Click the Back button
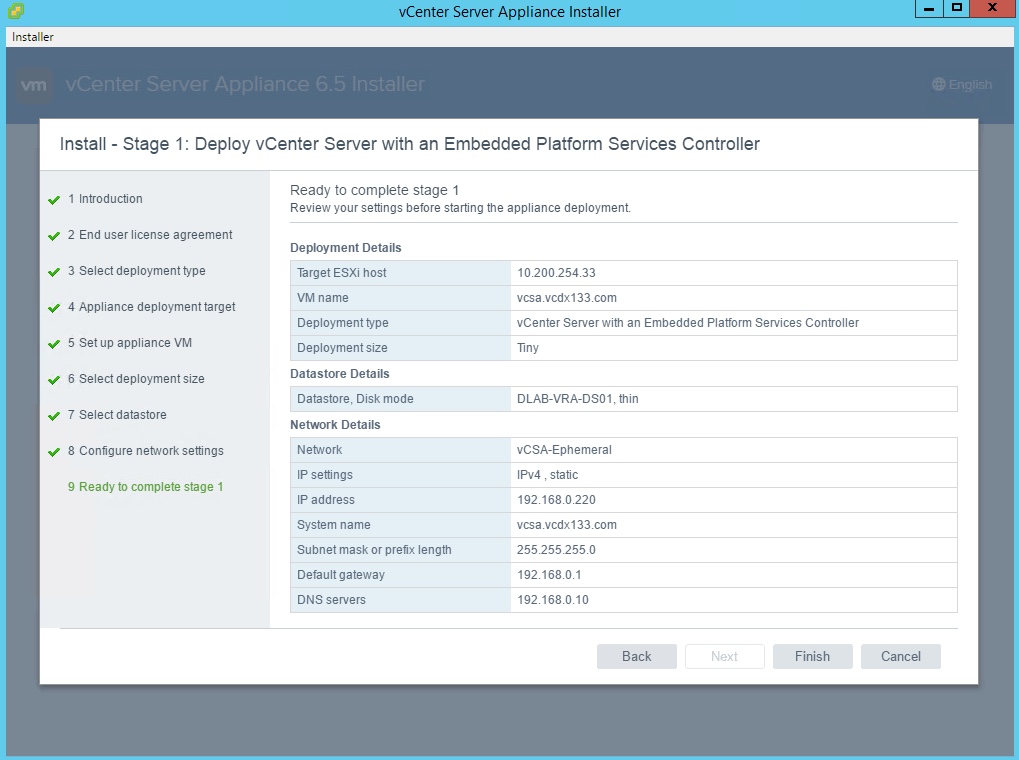The width and height of the screenshot is (1019, 760). tap(636, 656)
